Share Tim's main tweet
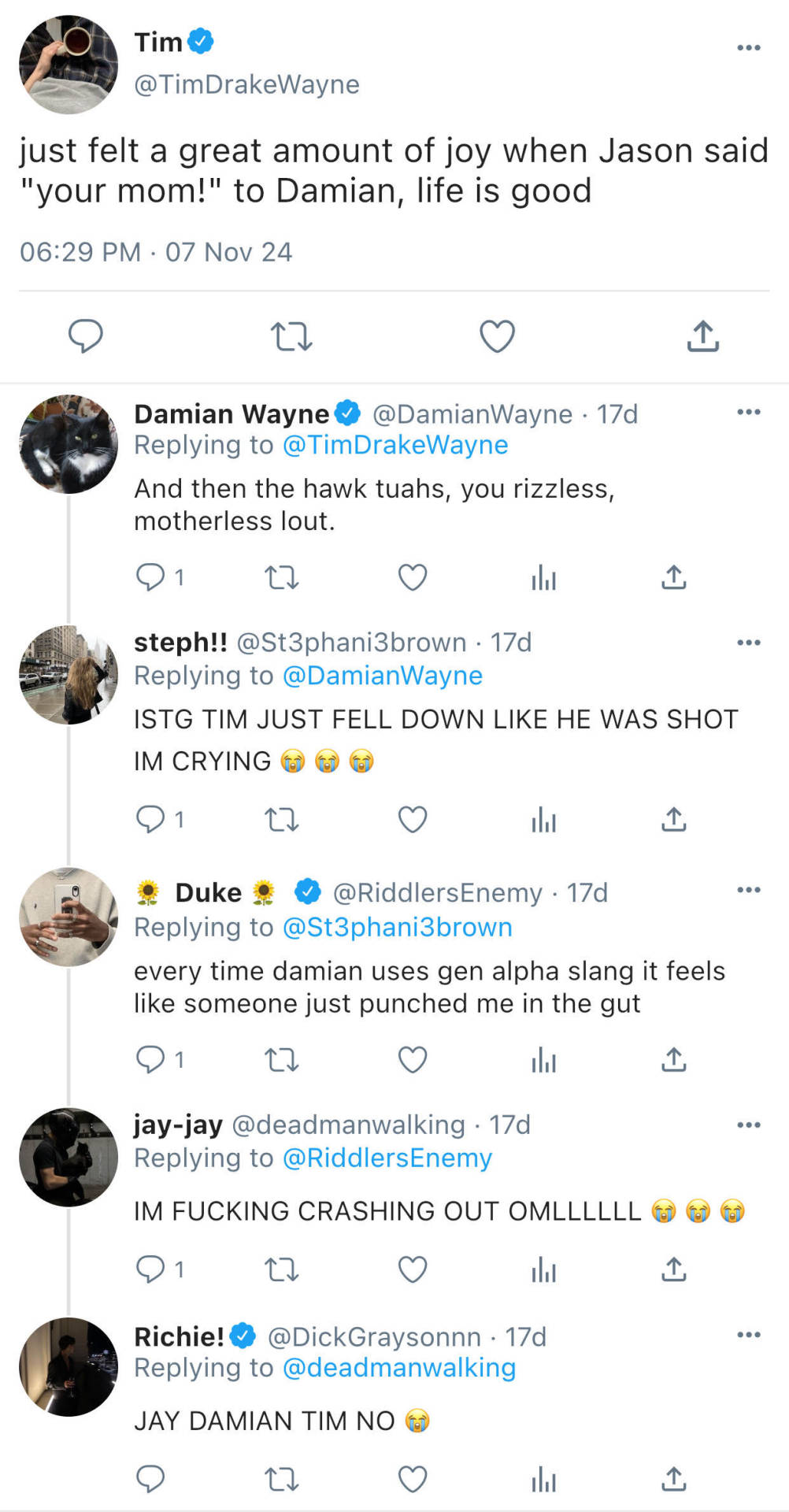 point(702,336)
